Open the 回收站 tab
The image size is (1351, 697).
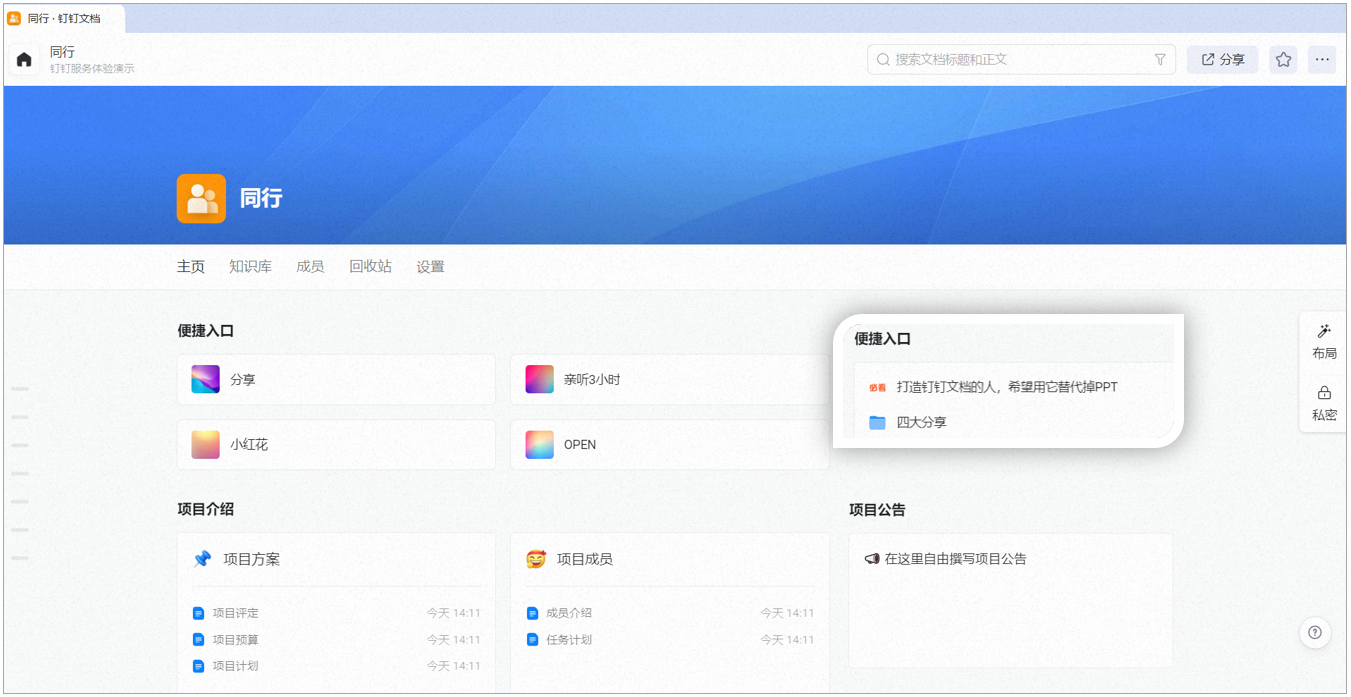tap(370, 267)
